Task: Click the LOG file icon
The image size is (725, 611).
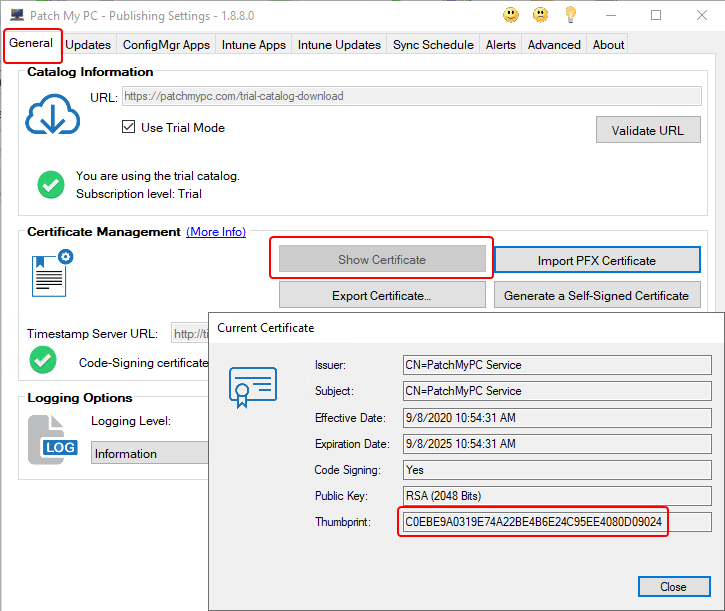Action: (x=53, y=439)
